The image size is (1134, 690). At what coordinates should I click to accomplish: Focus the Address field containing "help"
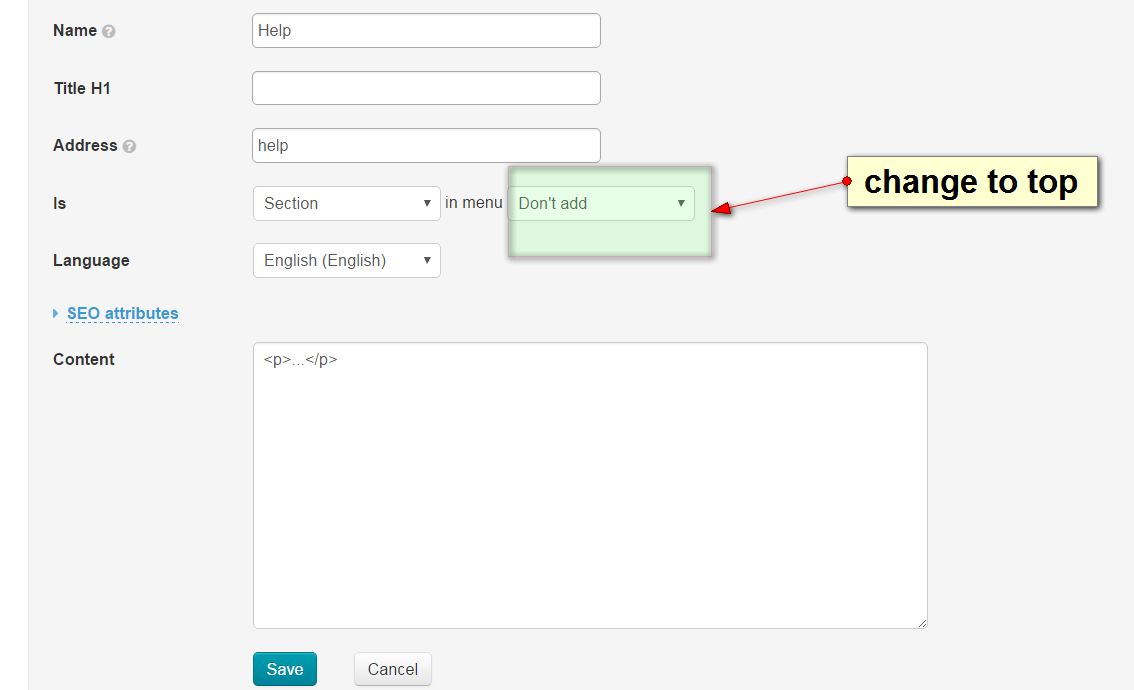click(426, 145)
